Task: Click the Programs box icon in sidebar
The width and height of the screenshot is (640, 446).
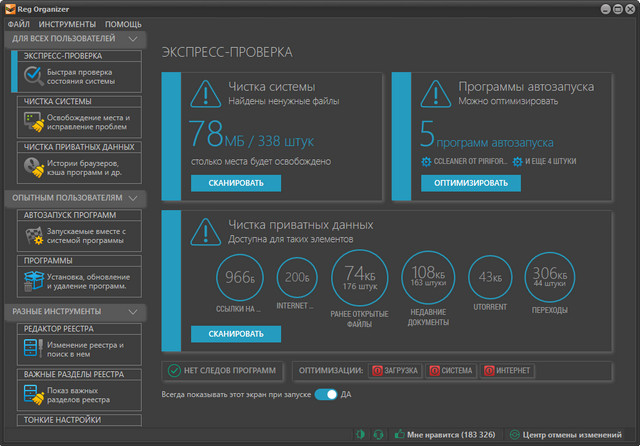Action: pyautogui.click(x=34, y=281)
